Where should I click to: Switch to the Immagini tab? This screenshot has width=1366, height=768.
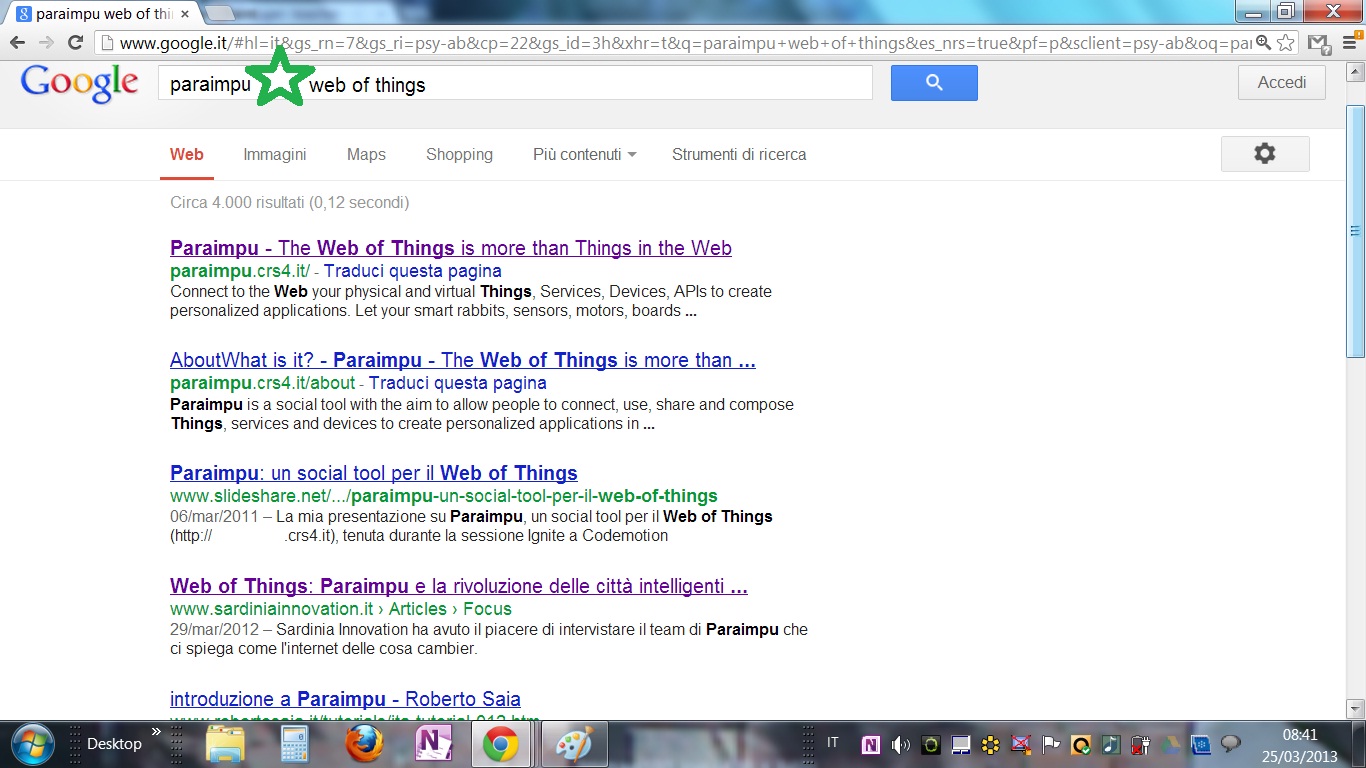point(275,154)
